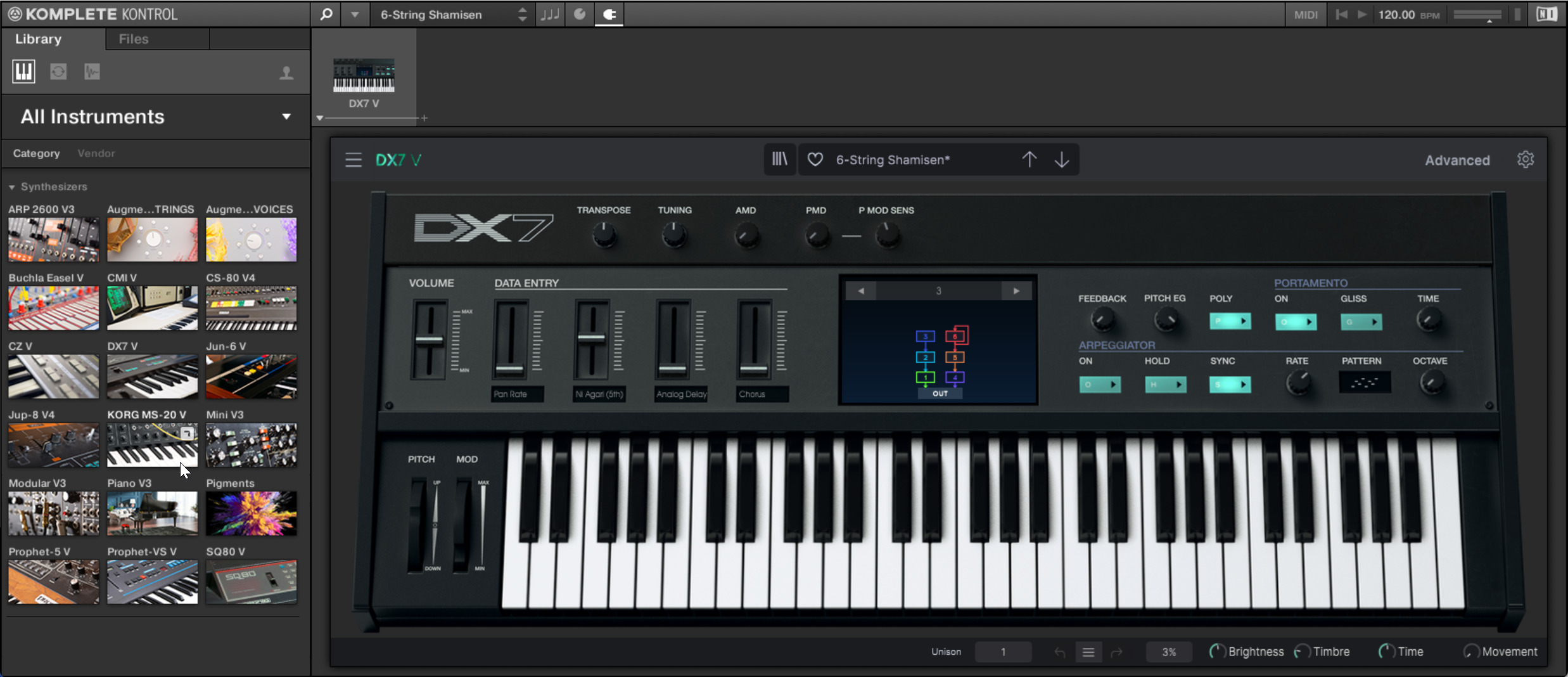
Task: Toggle the Portamento ON switch
Action: pyautogui.click(x=1296, y=322)
